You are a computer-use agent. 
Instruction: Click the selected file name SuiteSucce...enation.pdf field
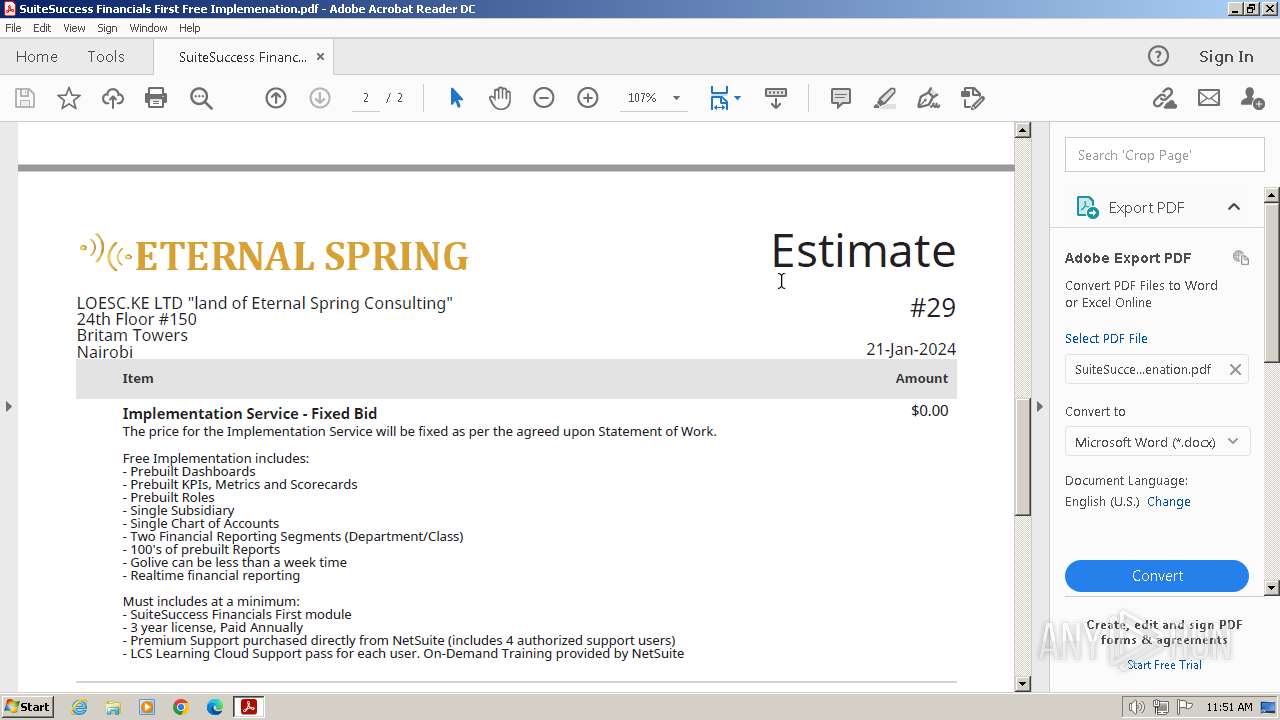tap(1157, 369)
